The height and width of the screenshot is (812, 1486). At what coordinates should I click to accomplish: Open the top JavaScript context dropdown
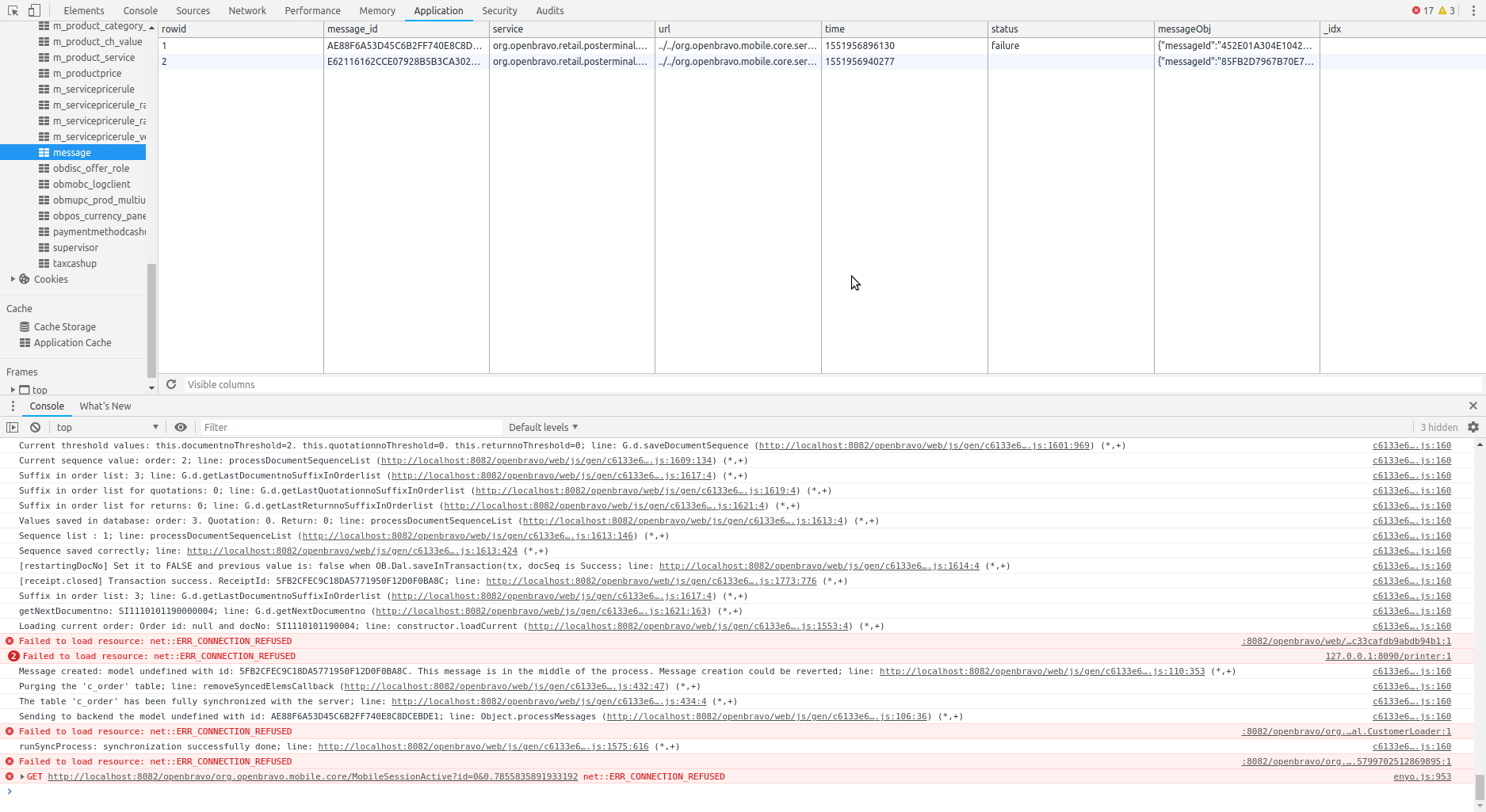[x=107, y=427]
